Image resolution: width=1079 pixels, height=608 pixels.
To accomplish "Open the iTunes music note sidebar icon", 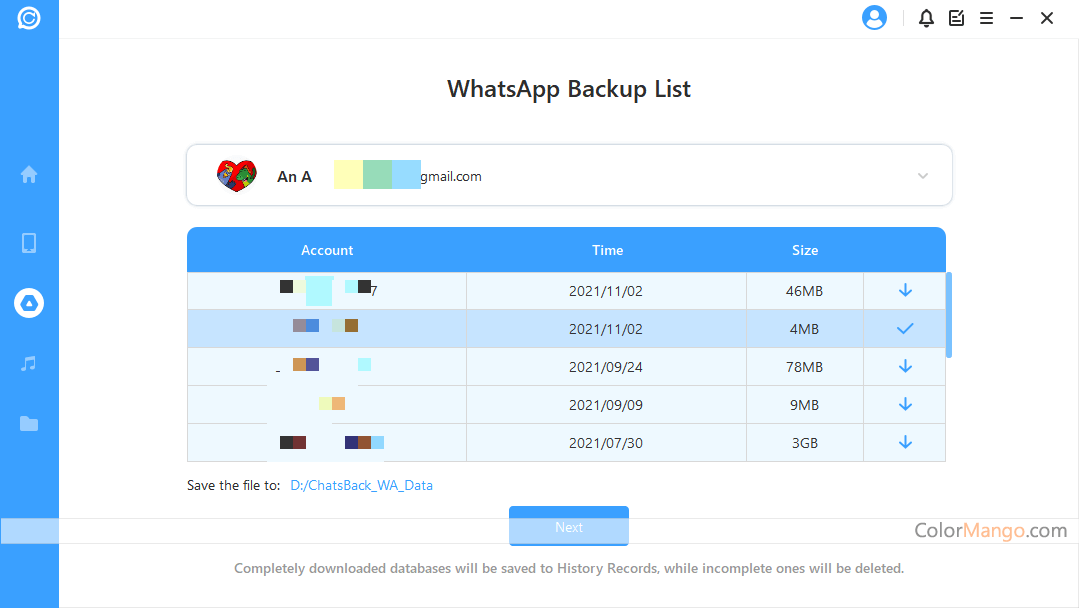I will pos(29,363).
